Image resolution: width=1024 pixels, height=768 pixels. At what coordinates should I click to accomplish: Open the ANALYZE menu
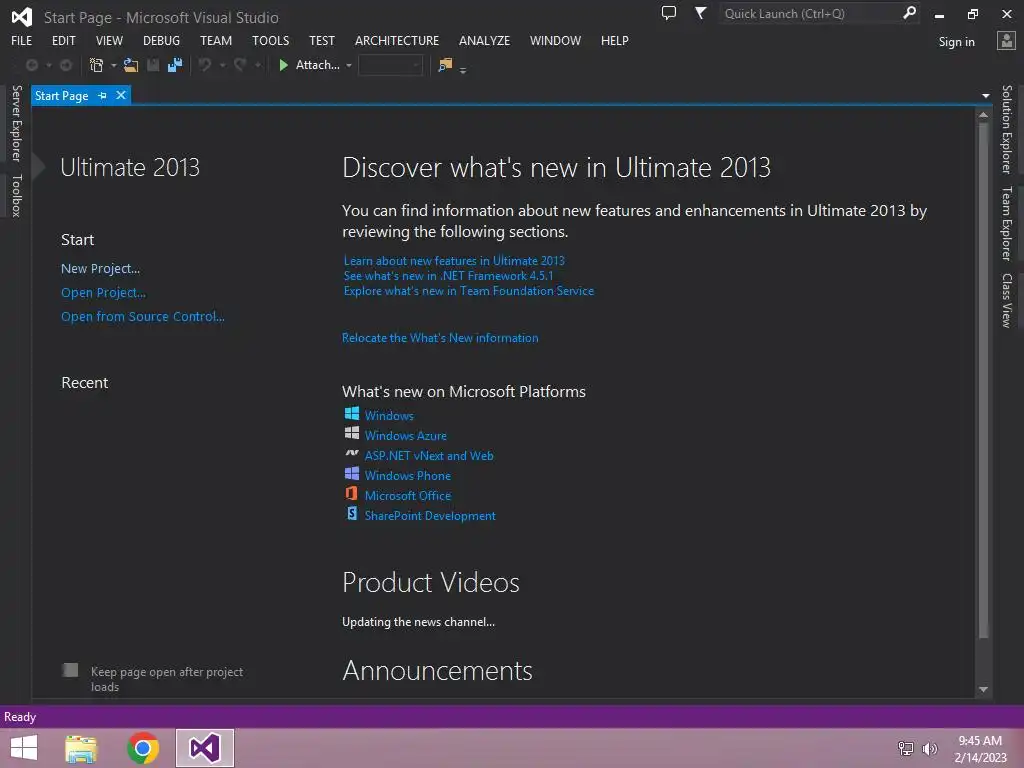click(485, 40)
